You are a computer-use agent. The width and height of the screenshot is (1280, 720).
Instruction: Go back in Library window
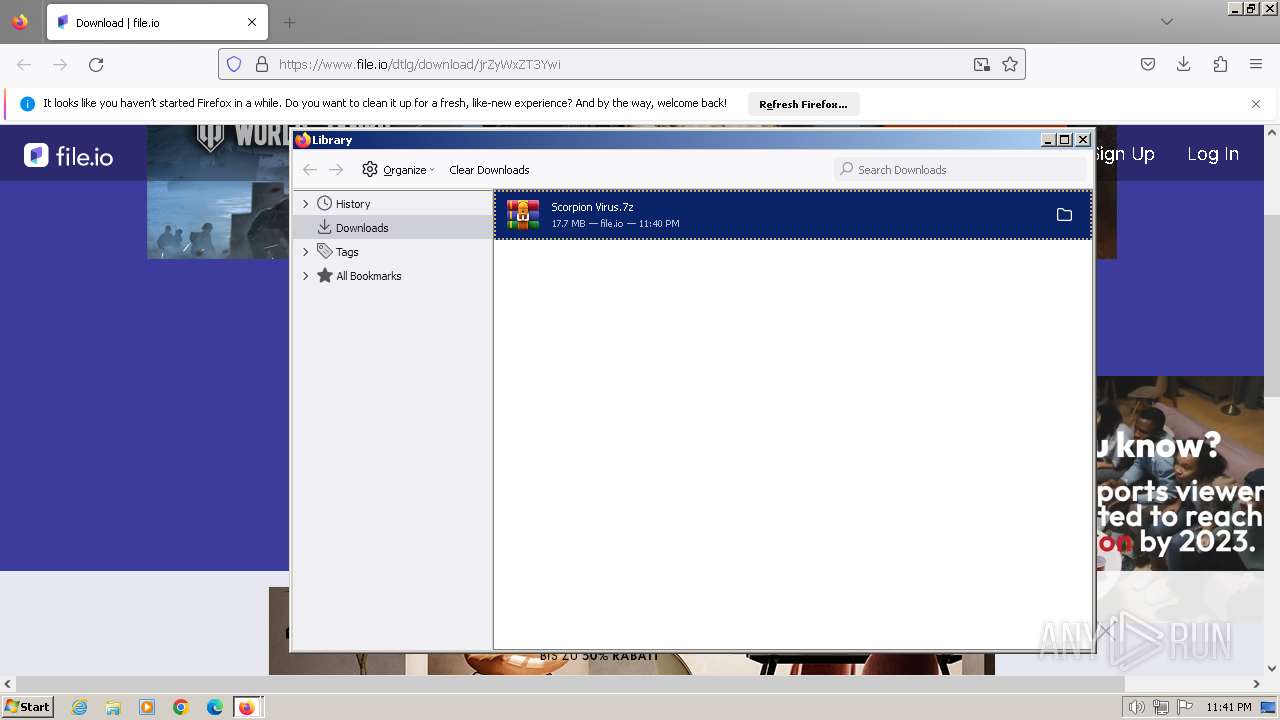pos(310,170)
